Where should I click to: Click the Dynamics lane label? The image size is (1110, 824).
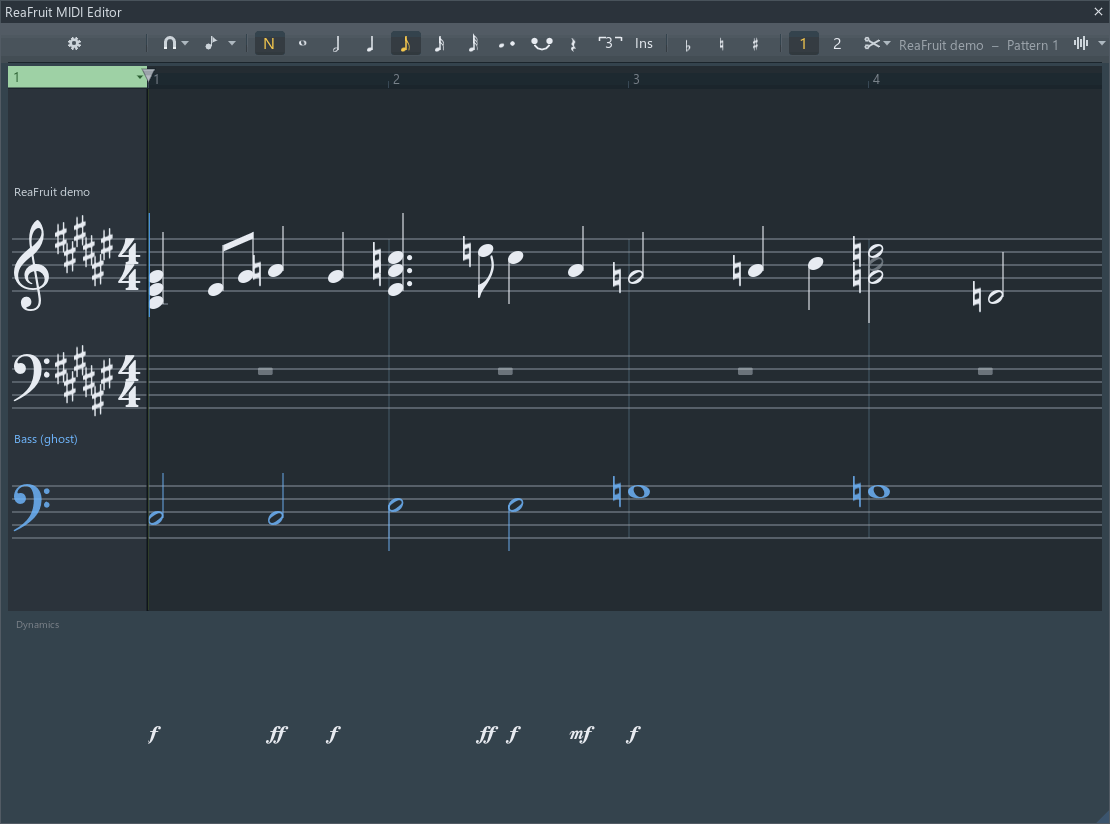(38, 624)
